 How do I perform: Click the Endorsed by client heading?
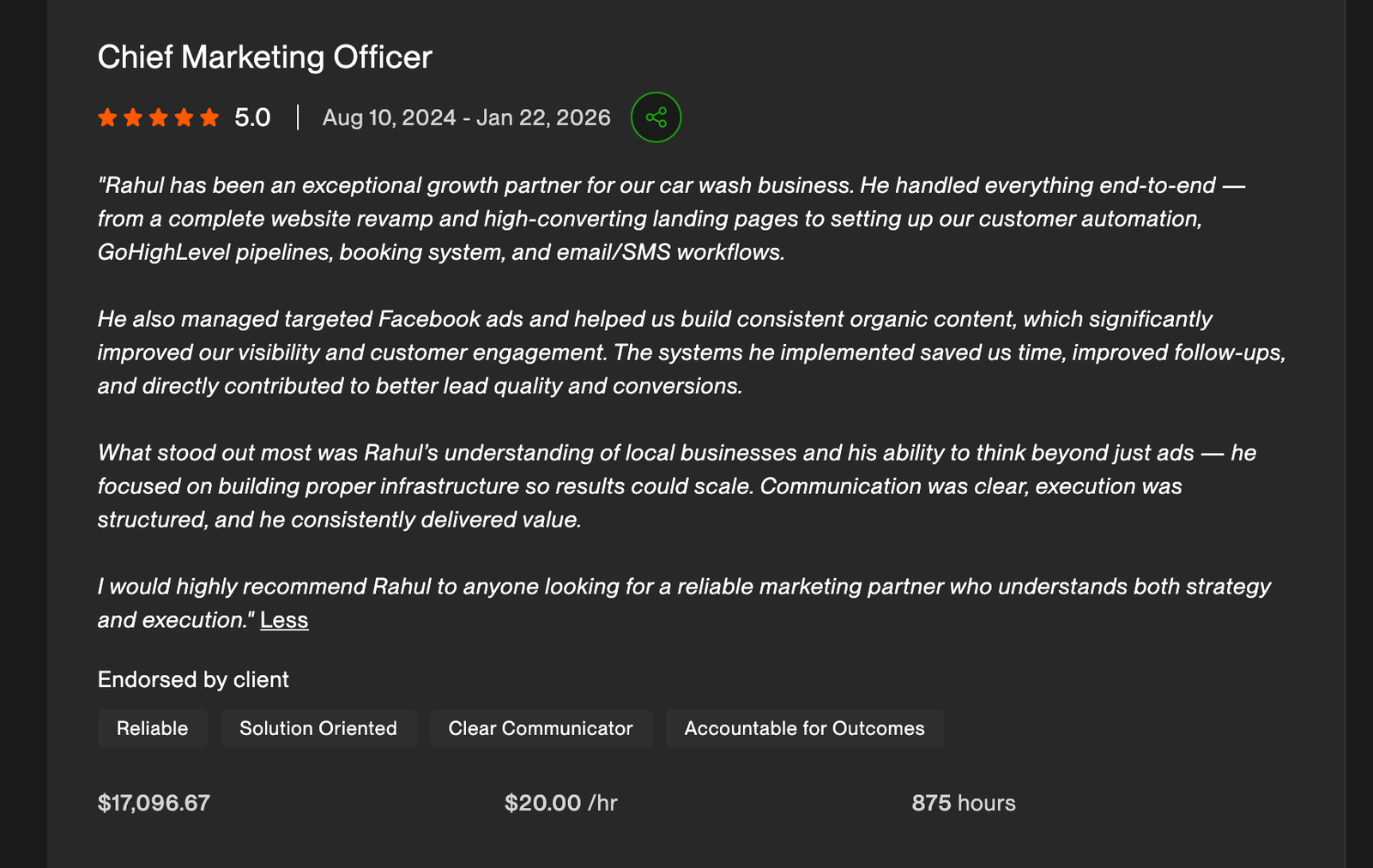pos(193,680)
